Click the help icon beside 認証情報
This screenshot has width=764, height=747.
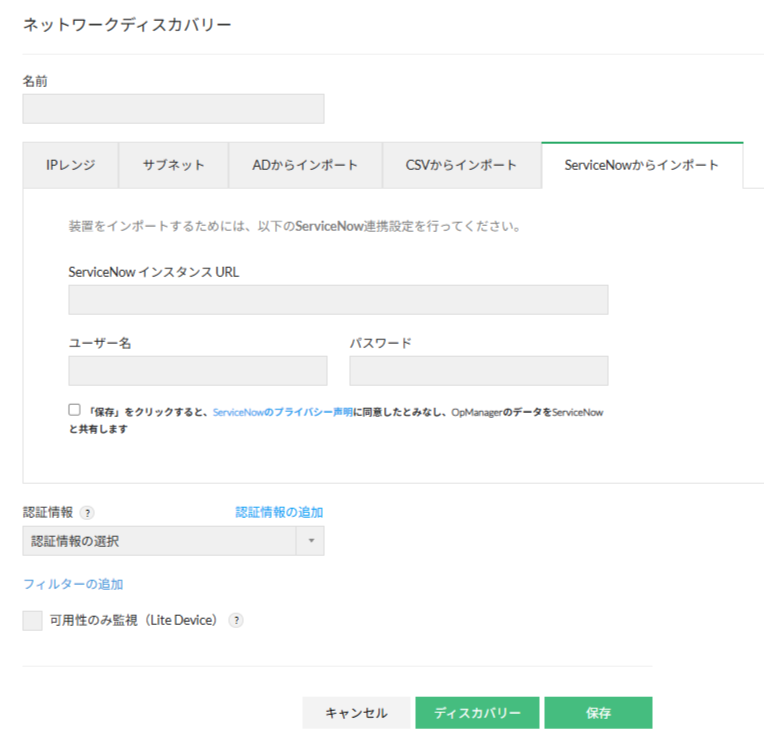(88, 513)
